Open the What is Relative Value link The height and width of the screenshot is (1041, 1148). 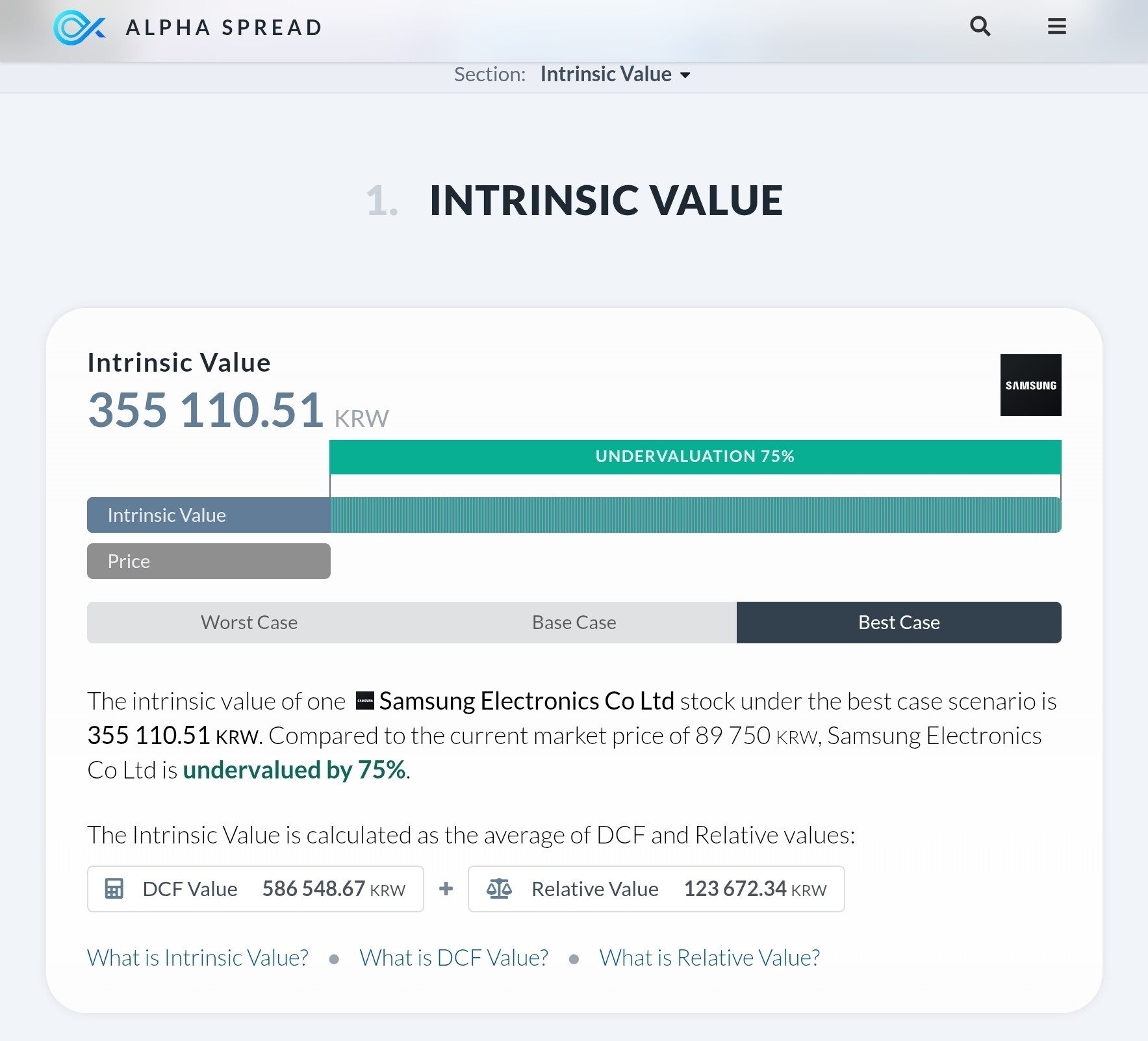click(x=709, y=958)
